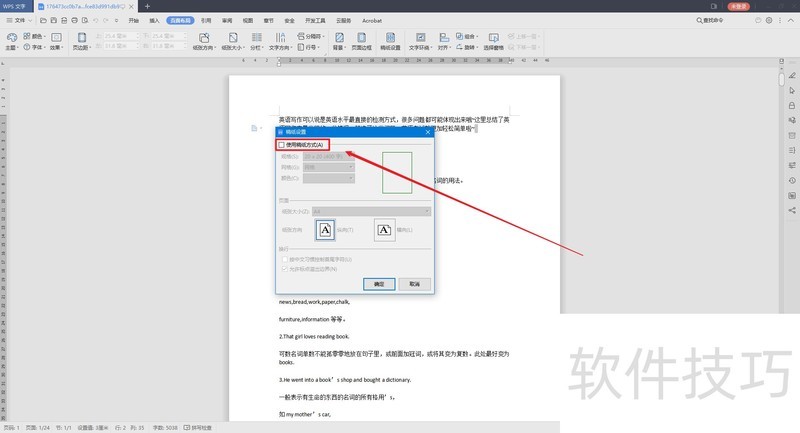
Task: Switch to the 视图 tab
Action: tap(248, 20)
